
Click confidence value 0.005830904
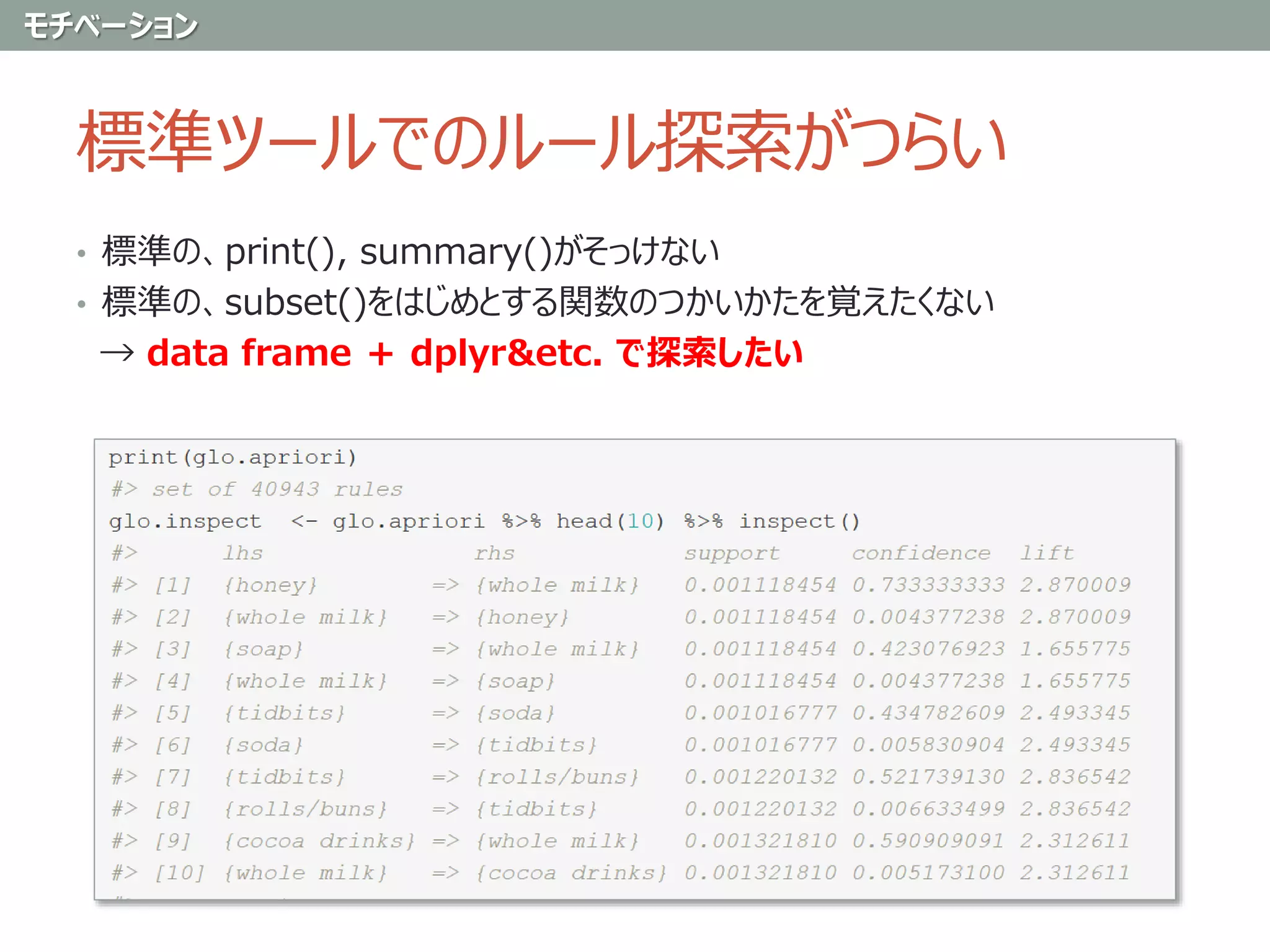[928, 744]
